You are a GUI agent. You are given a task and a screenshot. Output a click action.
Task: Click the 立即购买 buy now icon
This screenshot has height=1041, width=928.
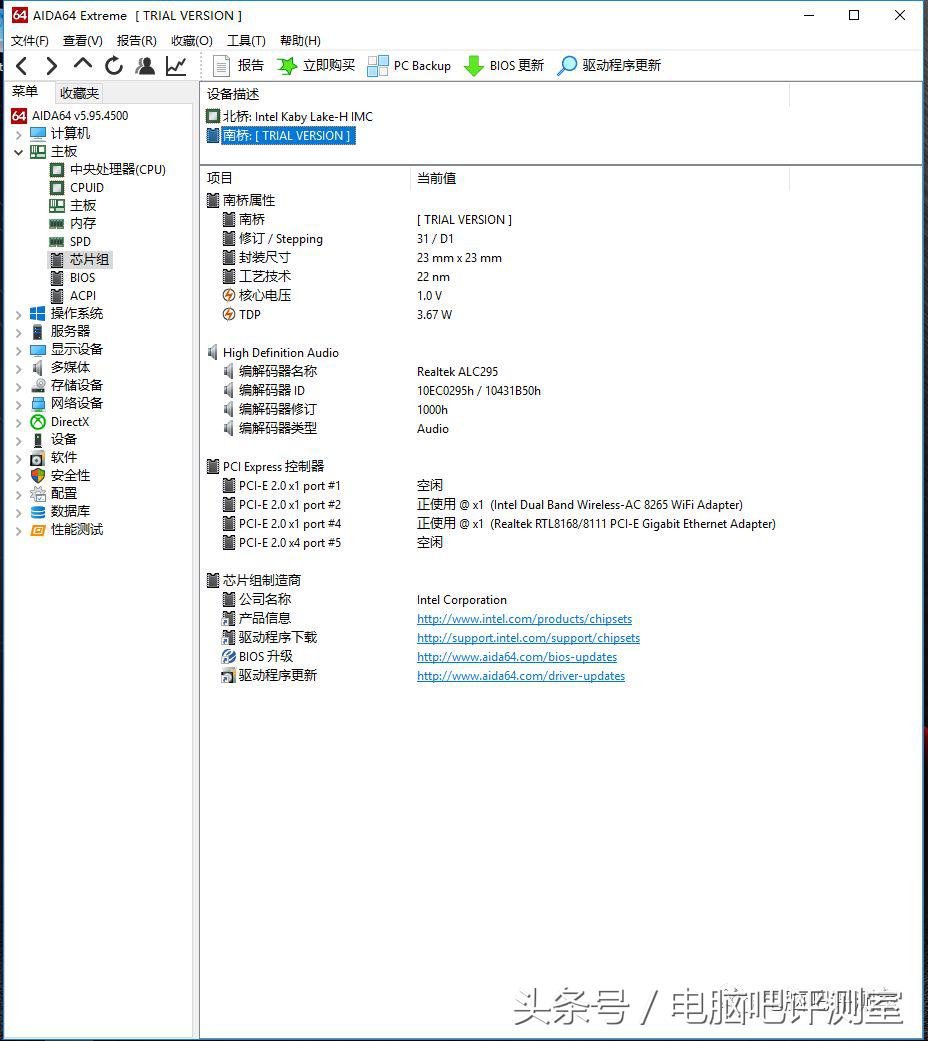[316, 66]
